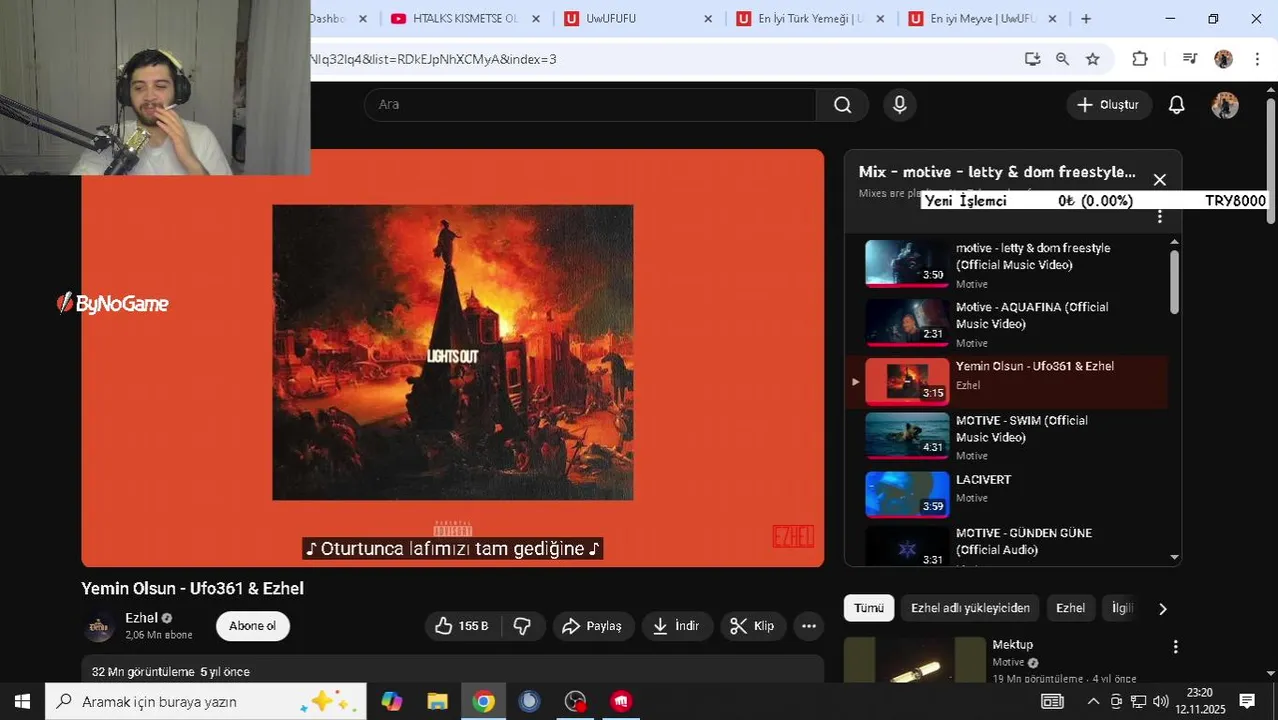The width and height of the screenshot is (1278, 720).
Task: Download the video with İndir
Action: [676, 626]
